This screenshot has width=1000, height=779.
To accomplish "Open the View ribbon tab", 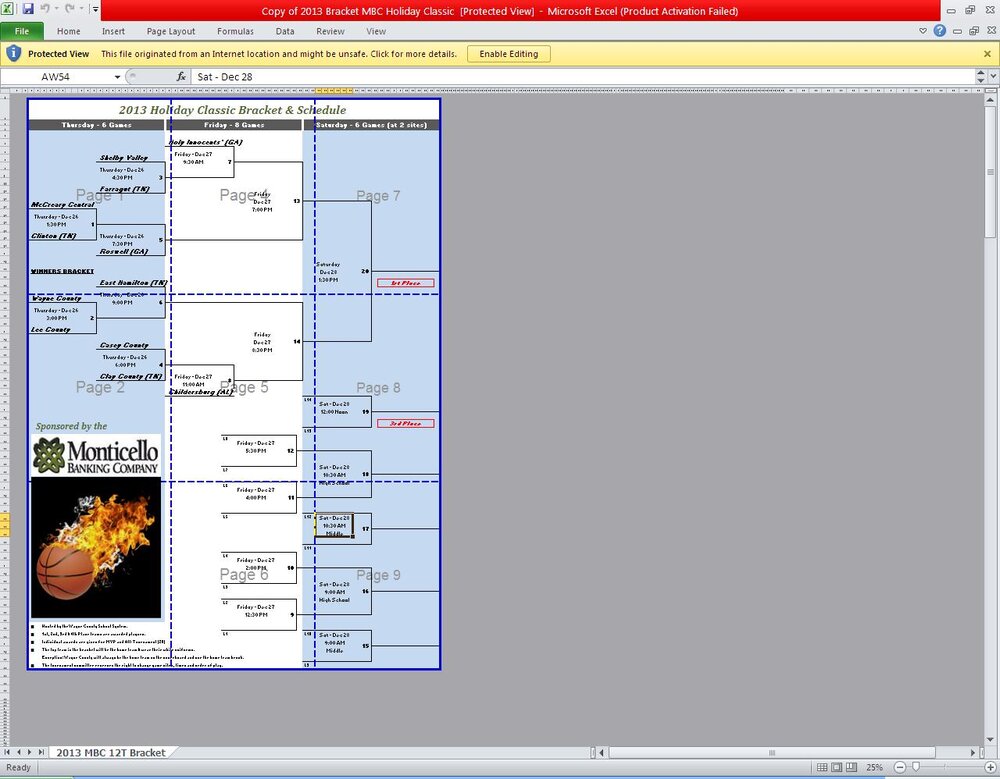I will click(x=376, y=31).
